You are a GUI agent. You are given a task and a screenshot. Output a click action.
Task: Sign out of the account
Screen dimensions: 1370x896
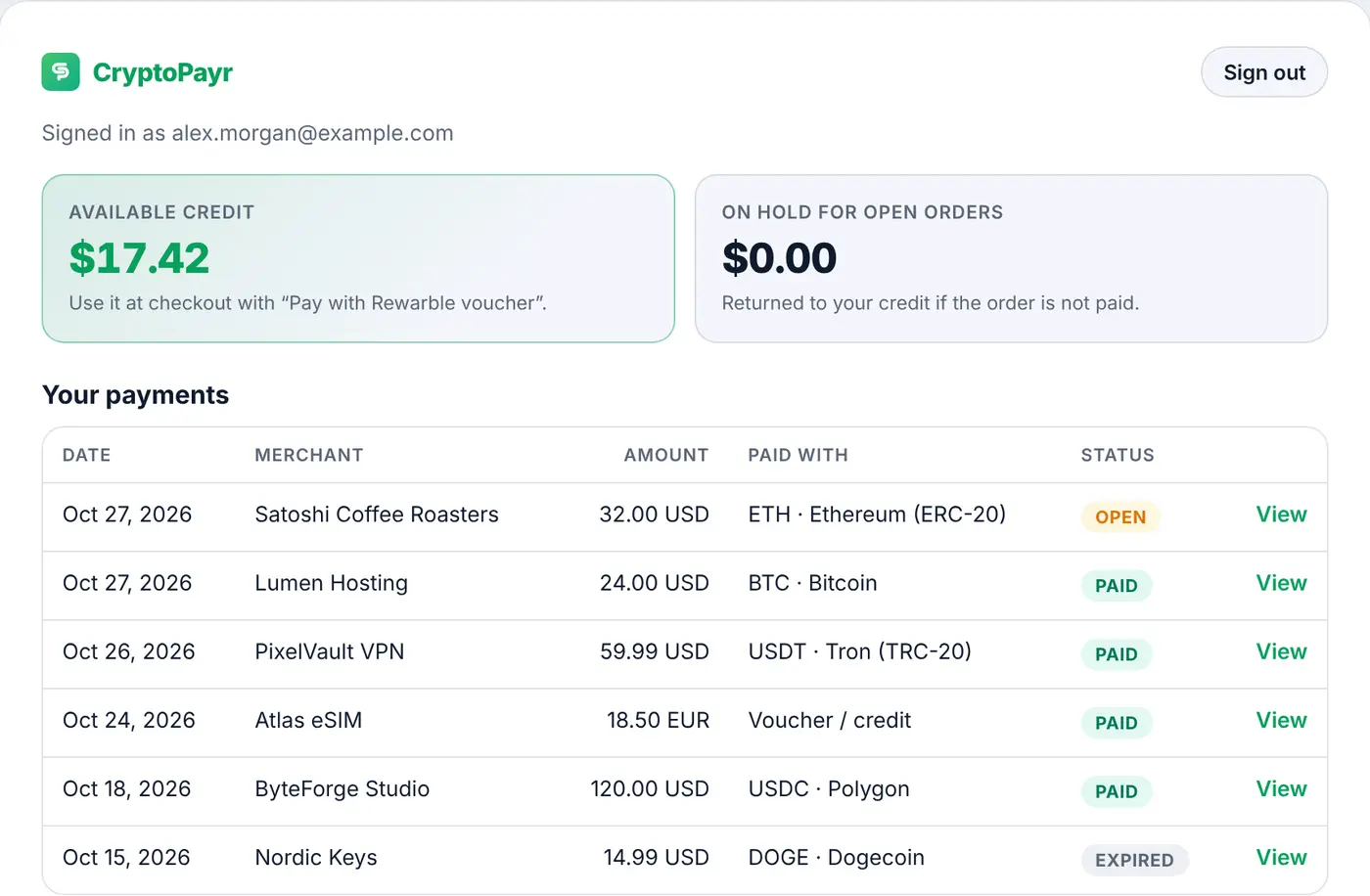1264,72
